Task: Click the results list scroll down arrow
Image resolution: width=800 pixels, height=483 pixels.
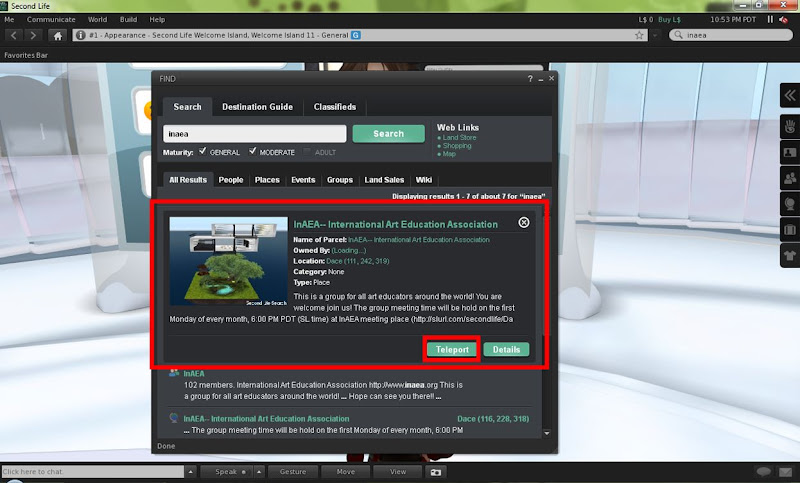Action: (x=546, y=433)
